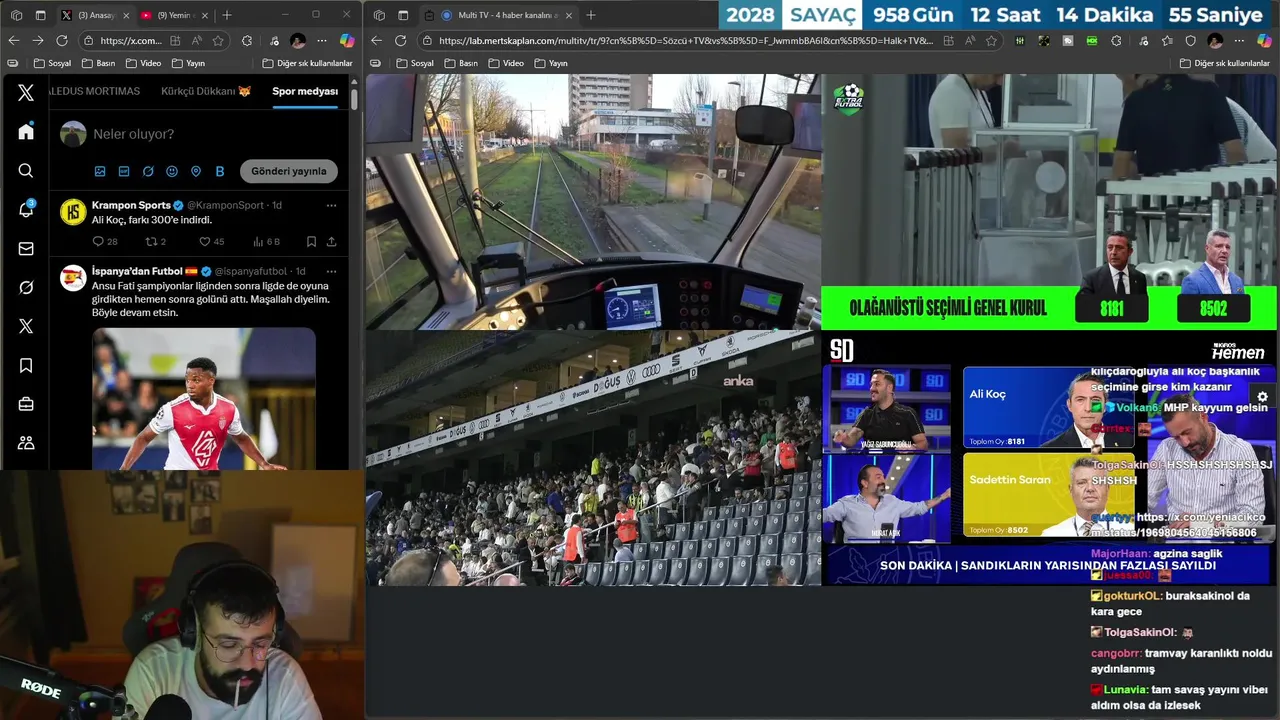Image resolution: width=1280 pixels, height=720 pixels.
Task: Go back in the Multi TV window
Action: coord(376,40)
